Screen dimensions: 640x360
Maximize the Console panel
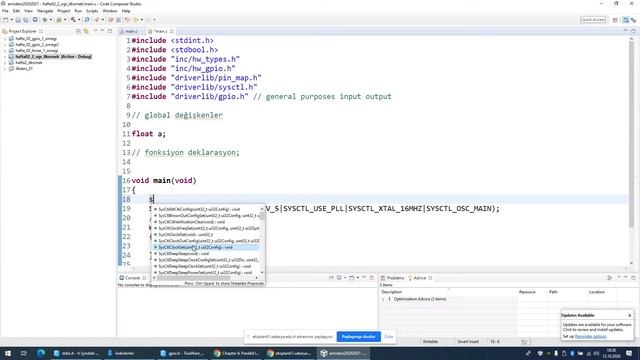click(372, 278)
